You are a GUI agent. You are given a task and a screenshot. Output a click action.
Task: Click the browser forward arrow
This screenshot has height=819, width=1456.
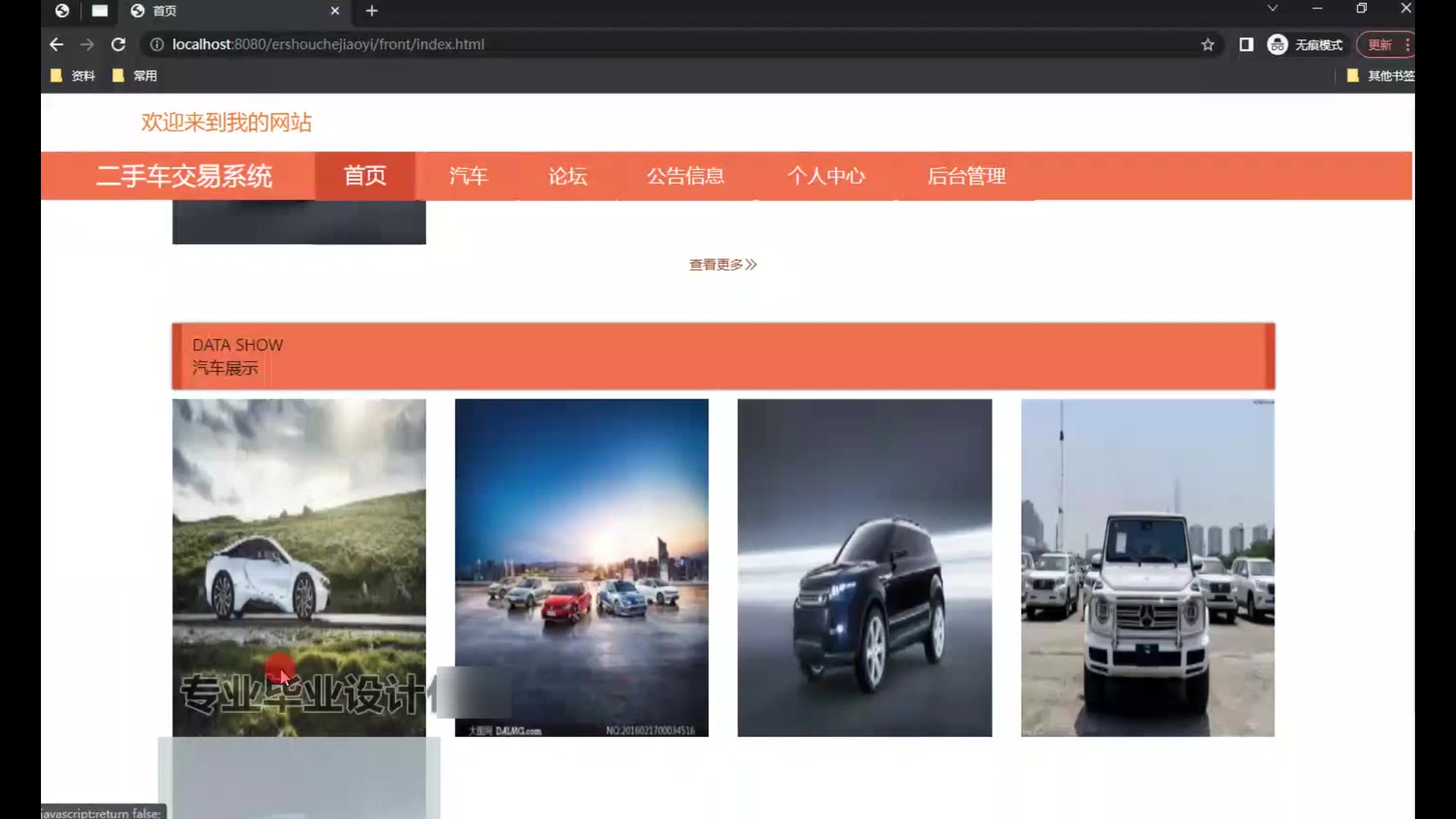(x=87, y=45)
